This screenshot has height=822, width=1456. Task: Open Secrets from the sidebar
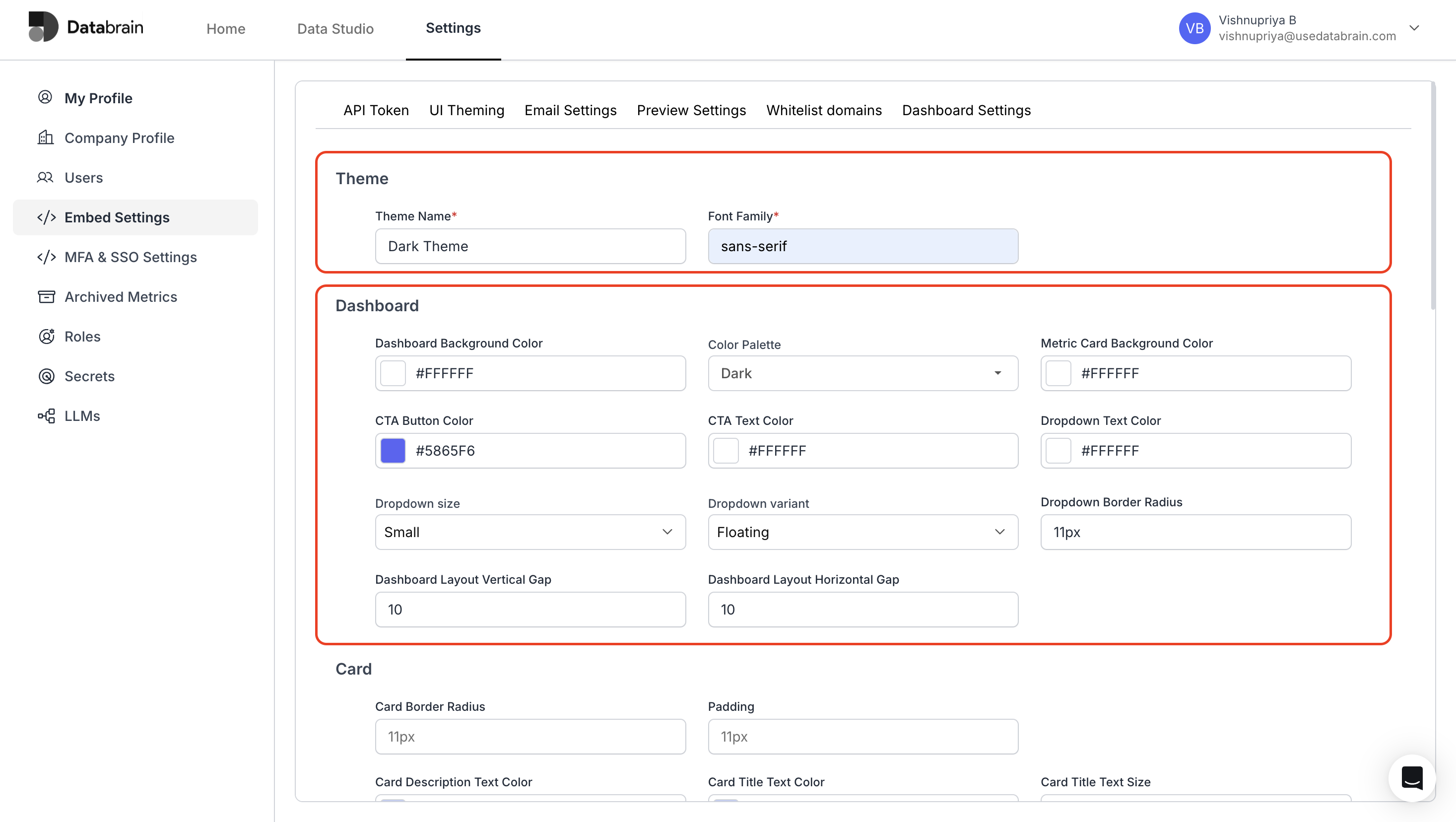[89, 376]
